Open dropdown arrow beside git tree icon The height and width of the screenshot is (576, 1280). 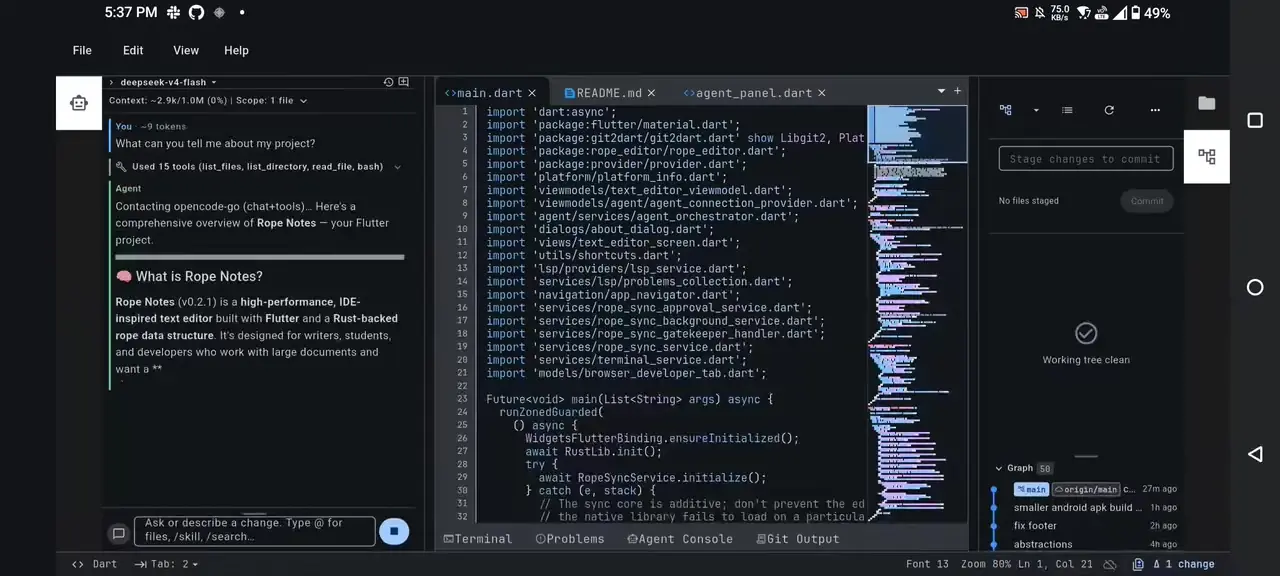(1036, 110)
